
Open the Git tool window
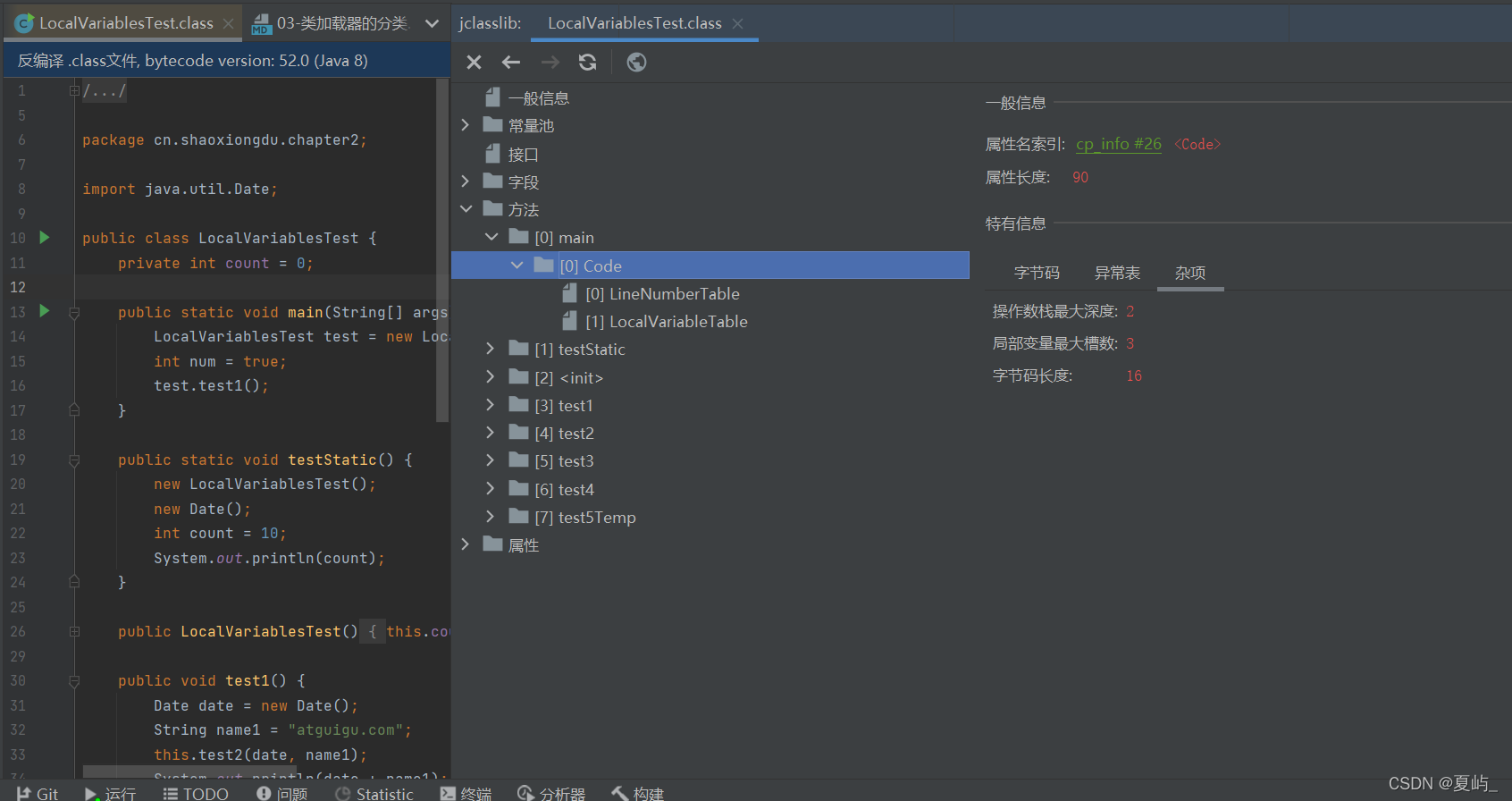pos(38,793)
